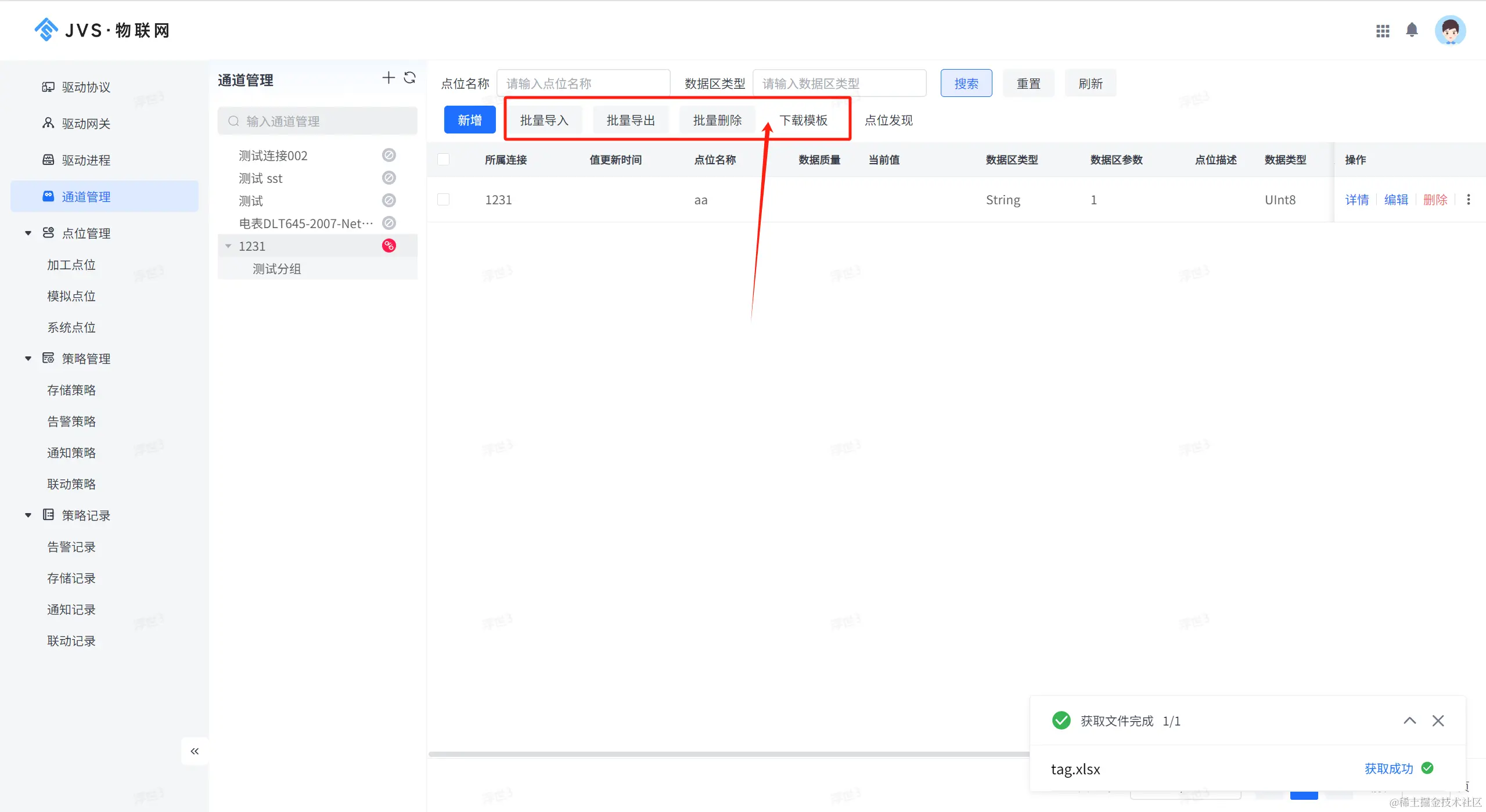Open the user avatar menu
The image size is (1486, 812).
tap(1450, 30)
